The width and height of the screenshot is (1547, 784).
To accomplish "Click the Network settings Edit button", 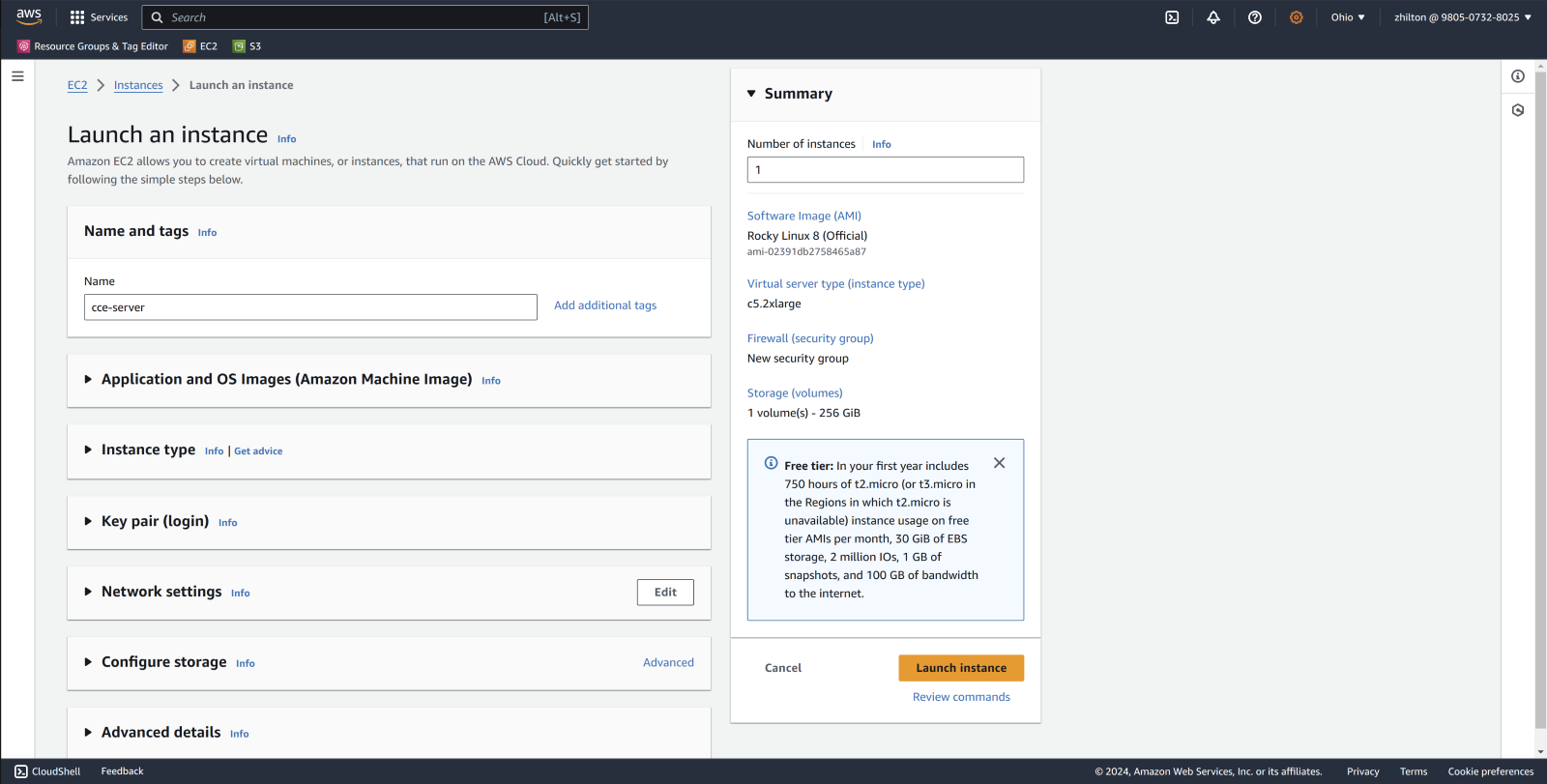I will (665, 593).
